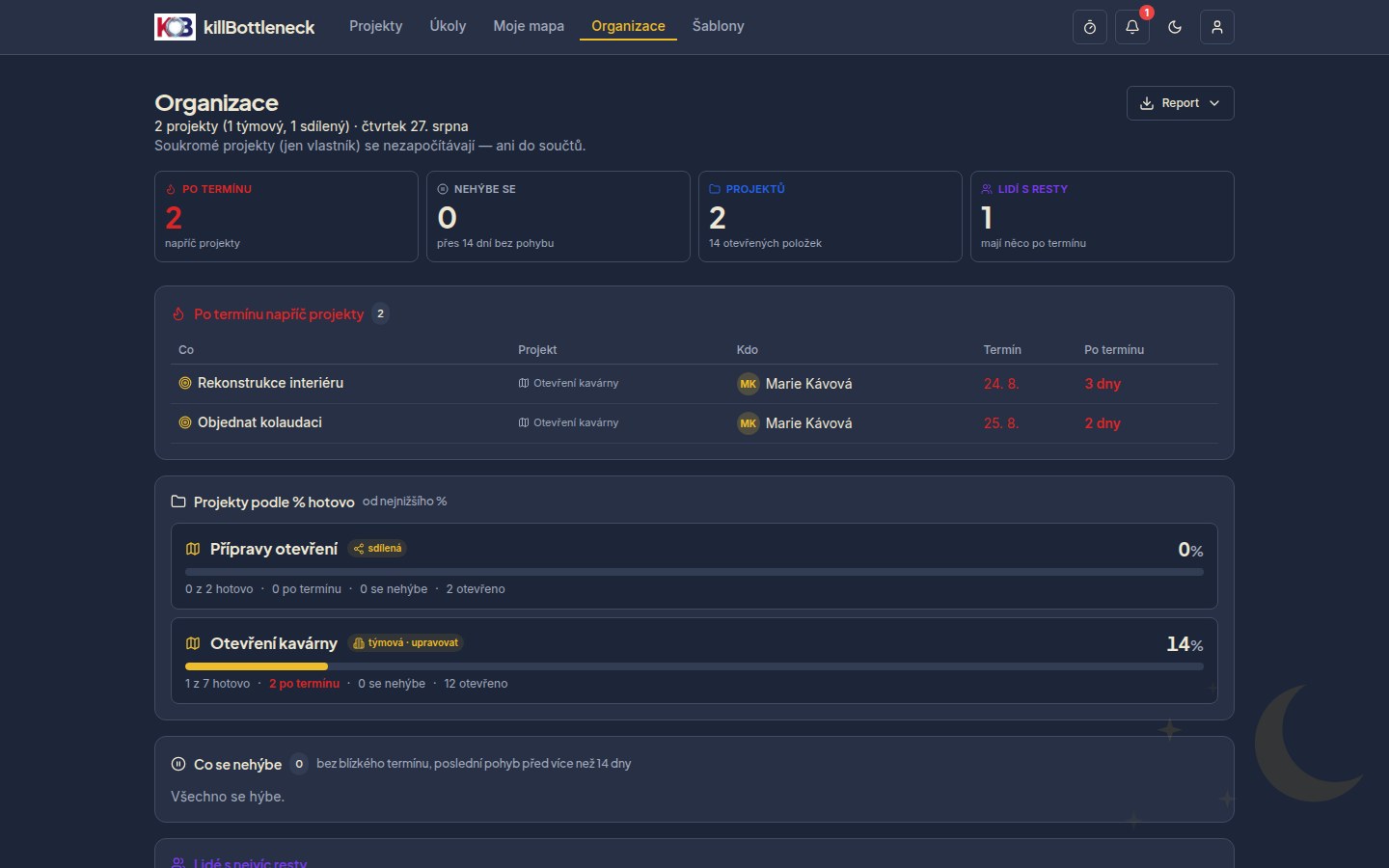
Task: Click the killBottleneck logo
Action: 234,27
